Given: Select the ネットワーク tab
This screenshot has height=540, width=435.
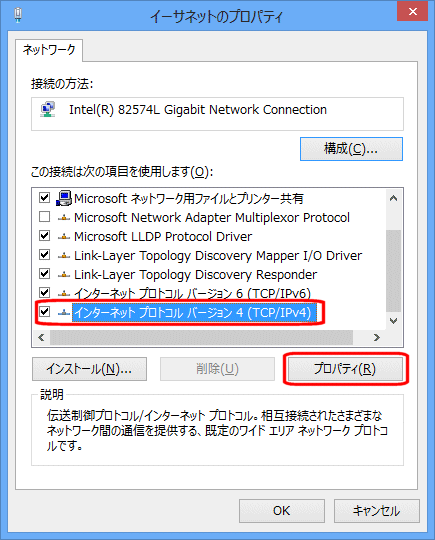Looking at the screenshot, I should (49, 50).
